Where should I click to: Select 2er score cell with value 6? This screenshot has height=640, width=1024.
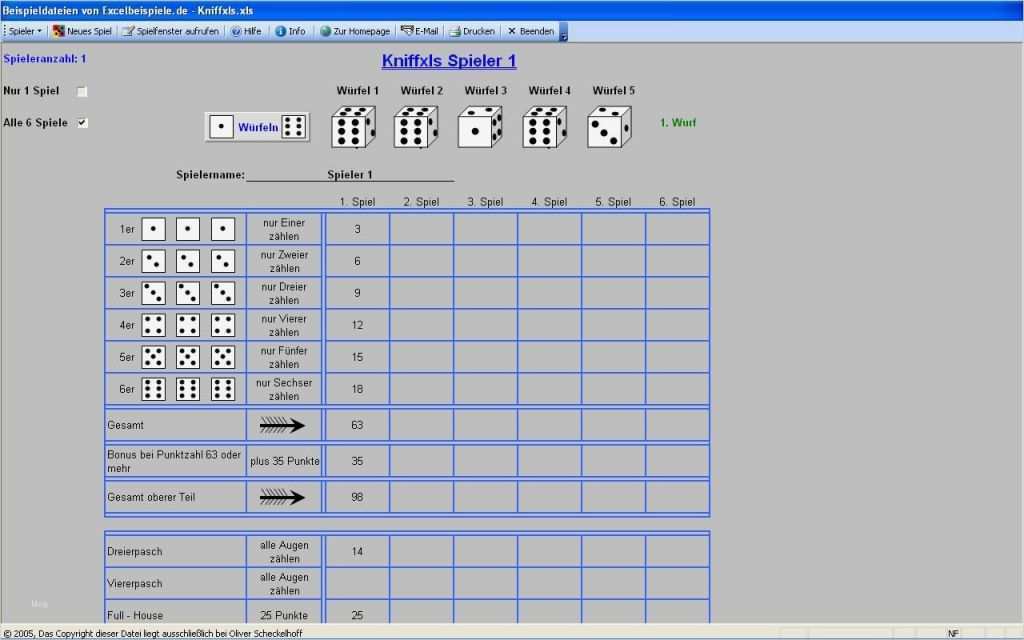click(x=357, y=261)
